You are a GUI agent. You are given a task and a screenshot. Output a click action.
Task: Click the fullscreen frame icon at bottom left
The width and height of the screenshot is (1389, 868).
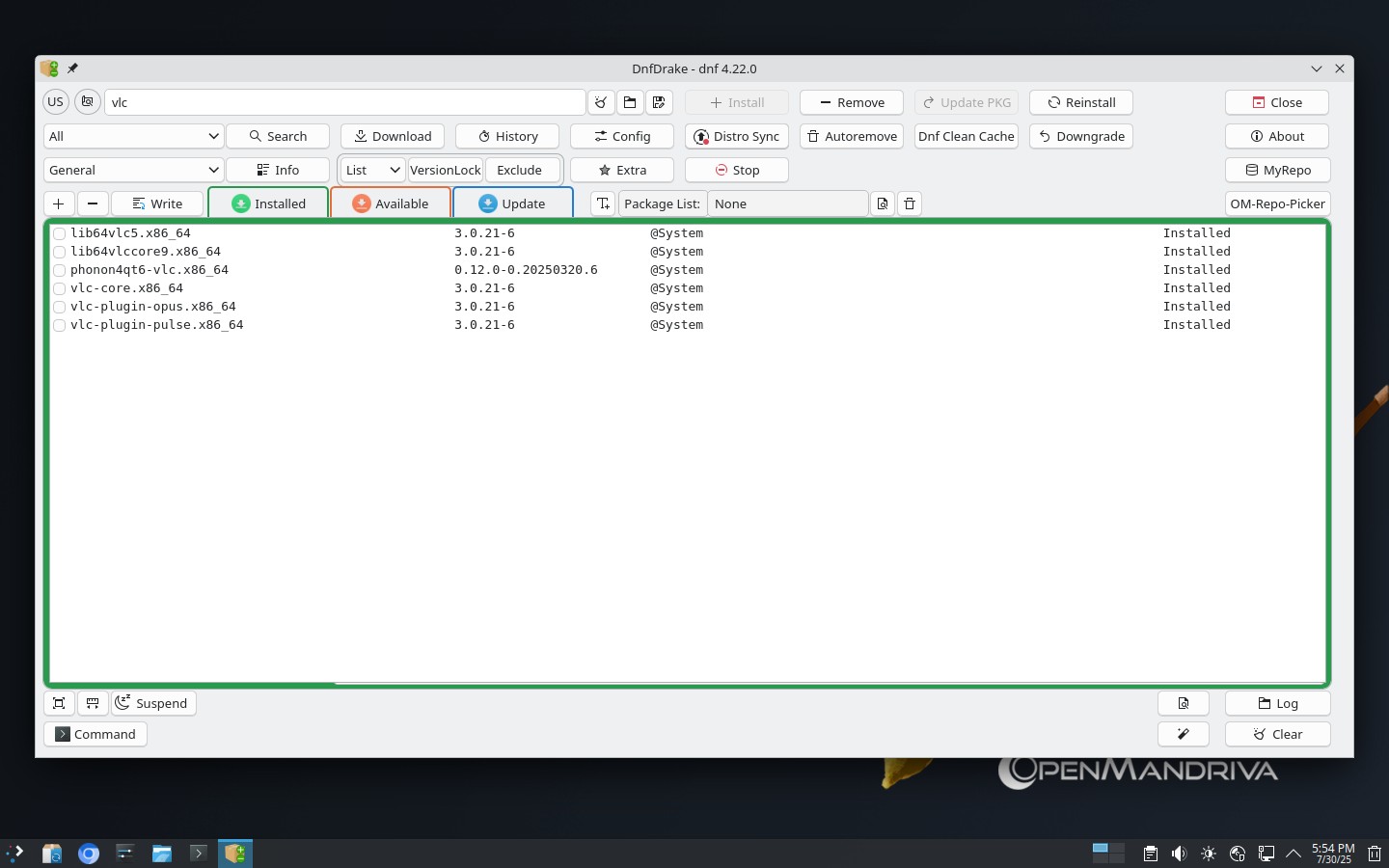[x=59, y=703]
